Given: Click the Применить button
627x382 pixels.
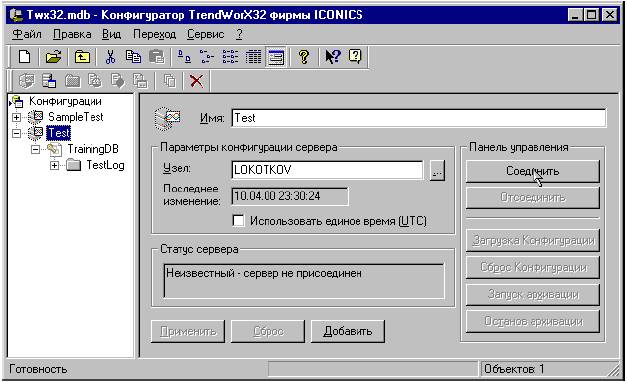Looking at the screenshot, I should pos(188,331).
